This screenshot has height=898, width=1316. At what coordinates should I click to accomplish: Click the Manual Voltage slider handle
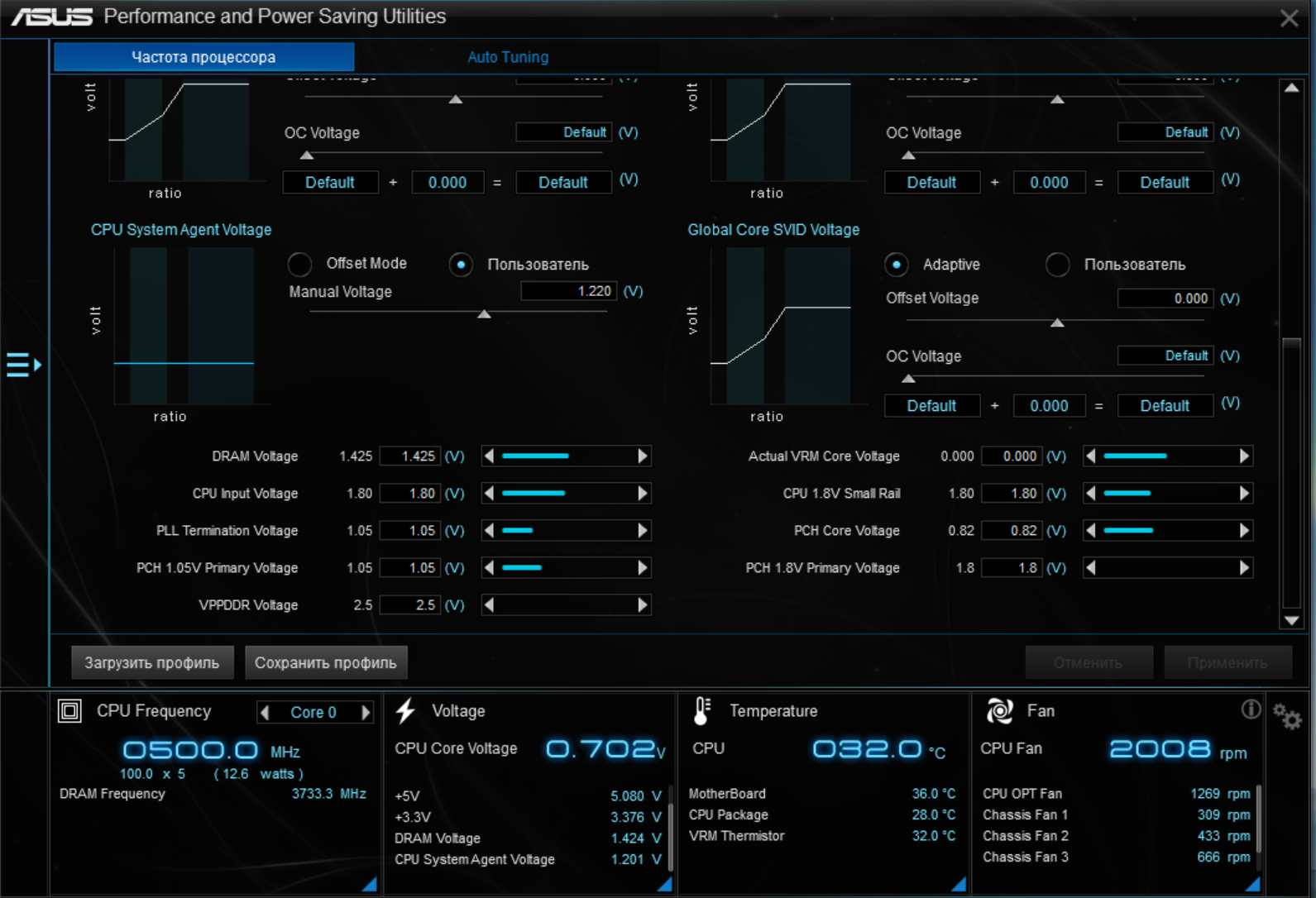[485, 314]
